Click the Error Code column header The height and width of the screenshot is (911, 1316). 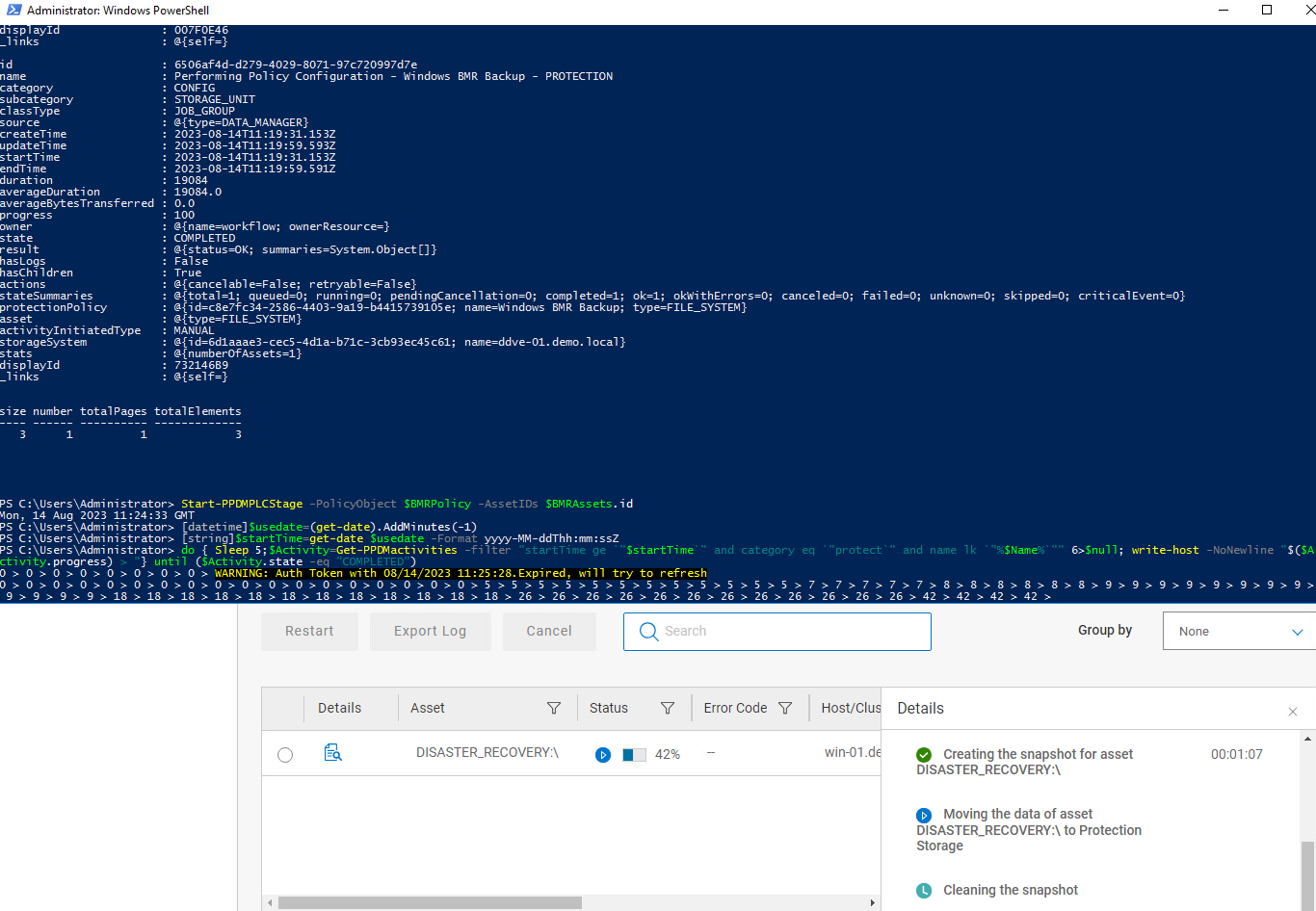(x=735, y=708)
